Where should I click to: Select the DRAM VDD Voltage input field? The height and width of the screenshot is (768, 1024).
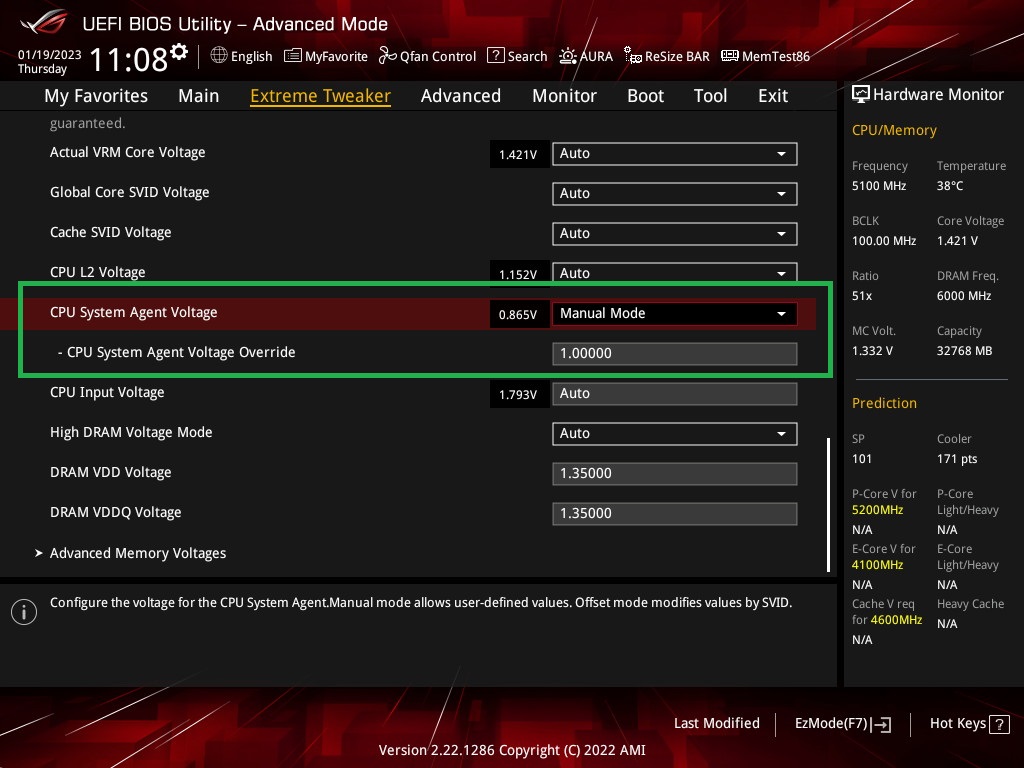click(x=675, y=473)
